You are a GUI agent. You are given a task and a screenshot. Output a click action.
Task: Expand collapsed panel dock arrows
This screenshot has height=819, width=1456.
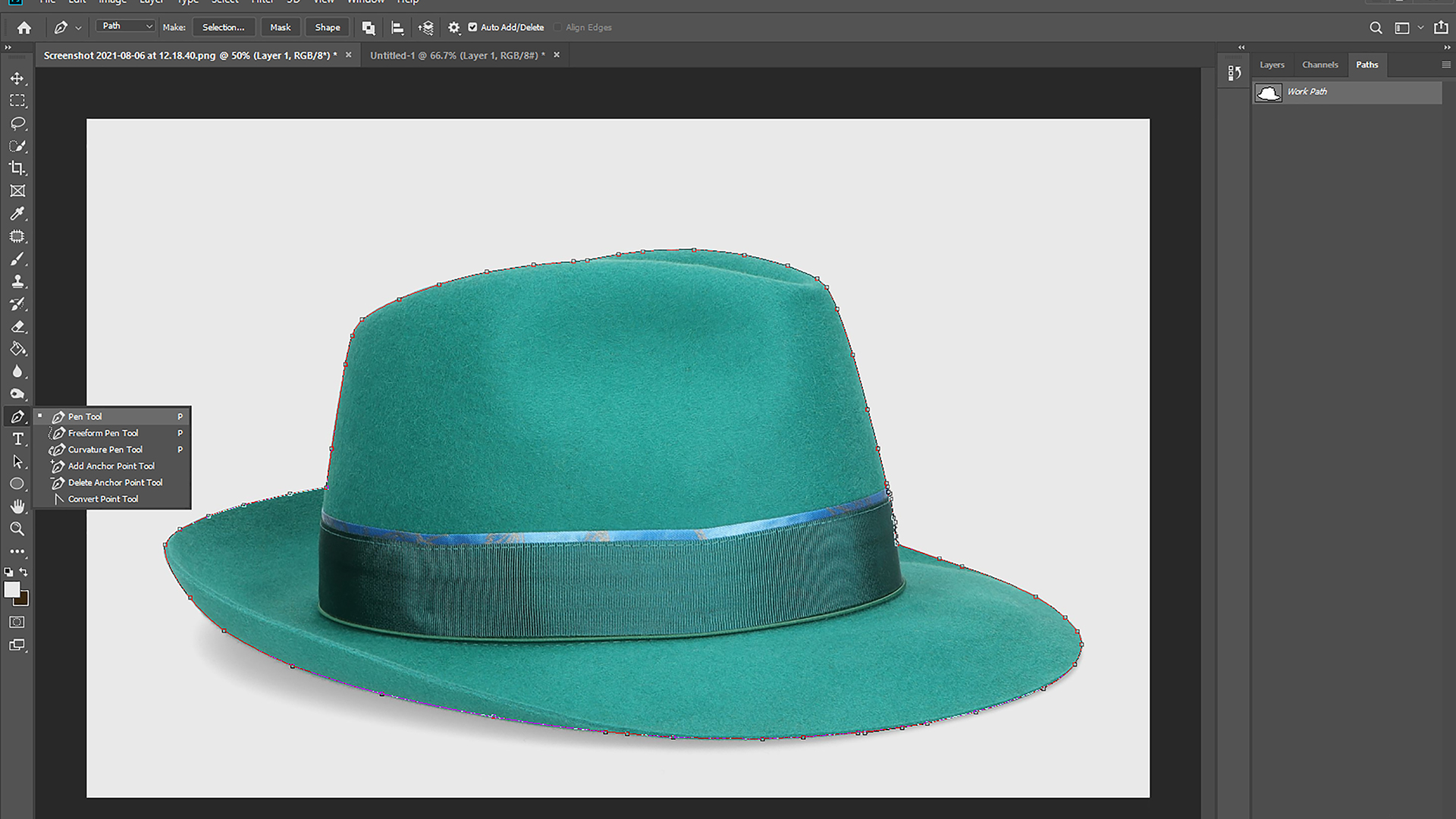click(1241, 48)
